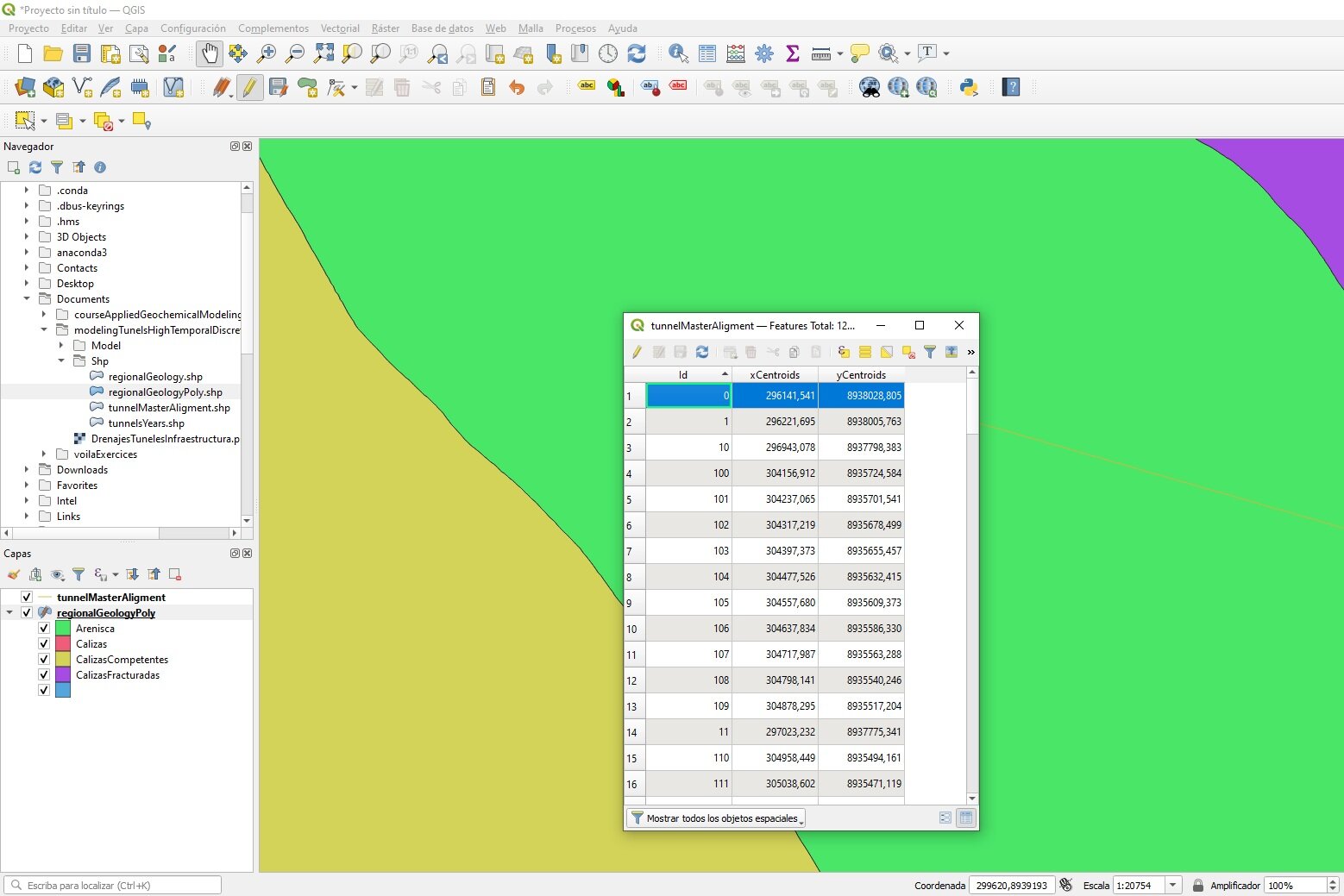
Task: Open the attribute table toolbar icon
Action: point(707,53)
